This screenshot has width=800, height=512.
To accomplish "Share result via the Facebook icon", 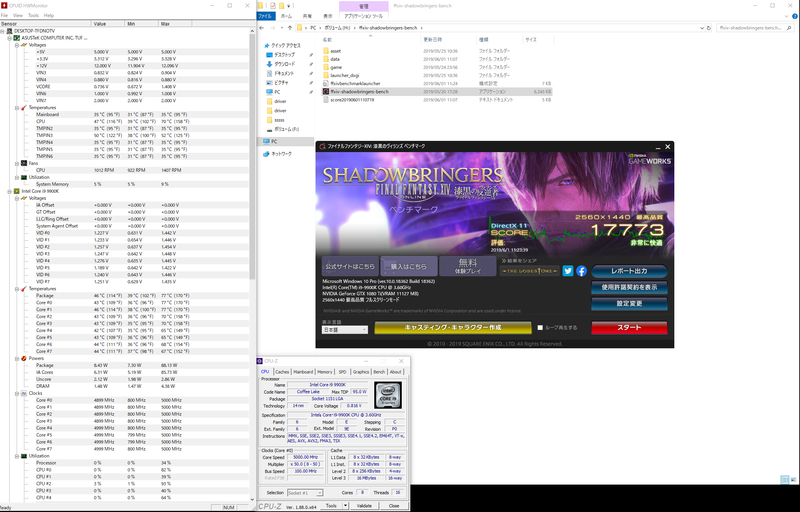I will (x=582, y=271).
